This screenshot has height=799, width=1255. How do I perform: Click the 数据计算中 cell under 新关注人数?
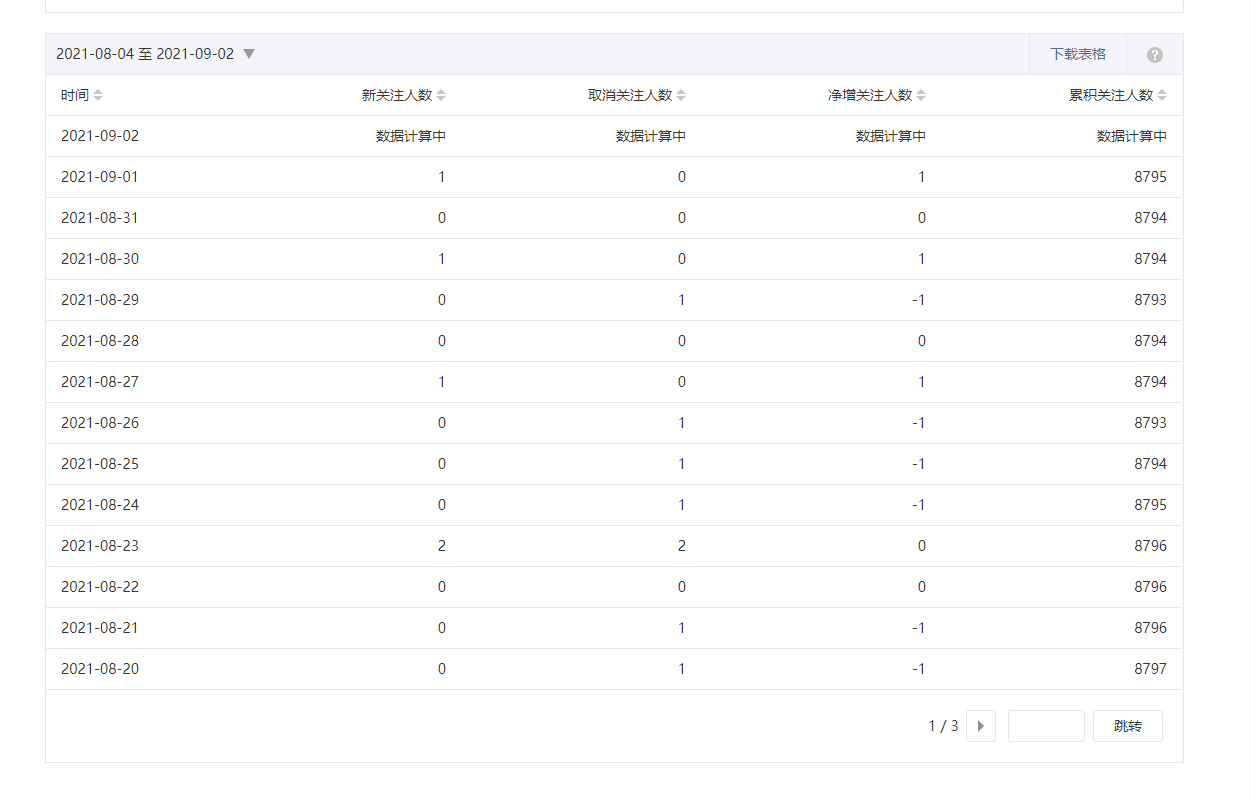click(410, 136)
